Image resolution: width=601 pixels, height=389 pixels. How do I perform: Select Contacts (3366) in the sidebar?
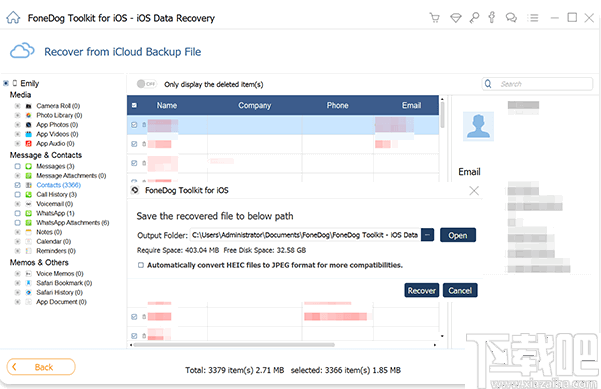(59, 185)
